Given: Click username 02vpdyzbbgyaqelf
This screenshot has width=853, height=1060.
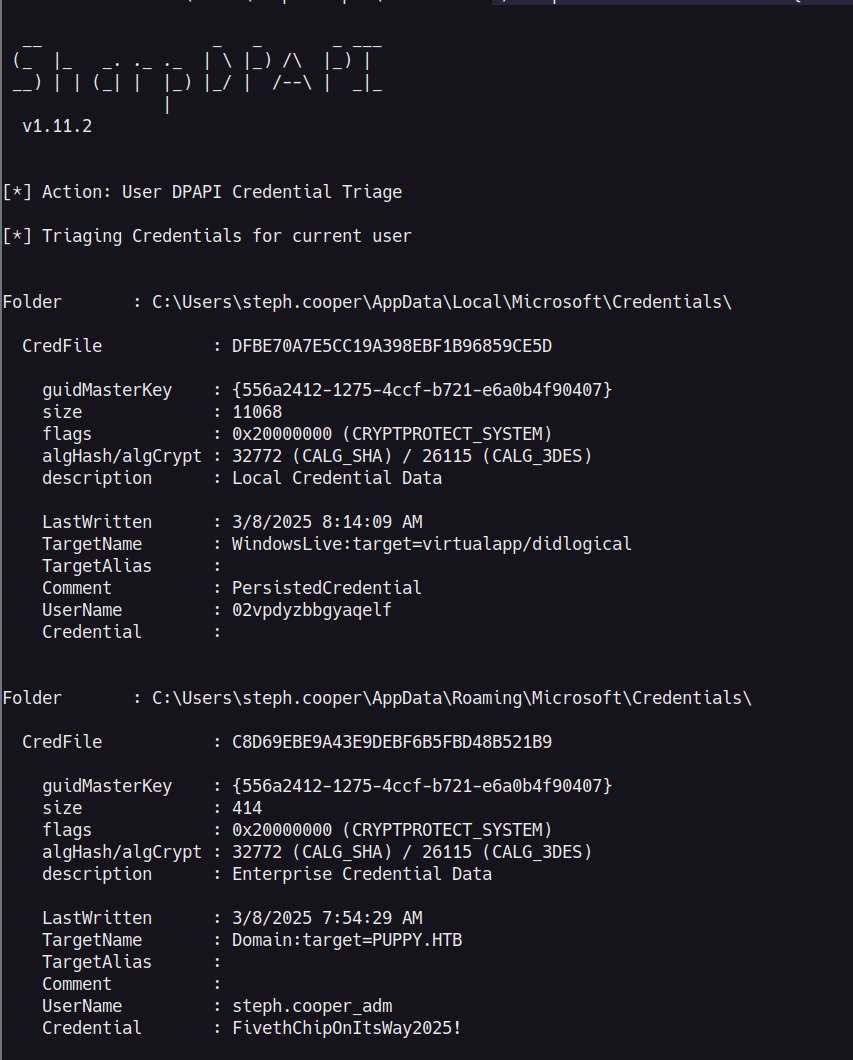Looking at the screenshot, I should click(312, 610).
